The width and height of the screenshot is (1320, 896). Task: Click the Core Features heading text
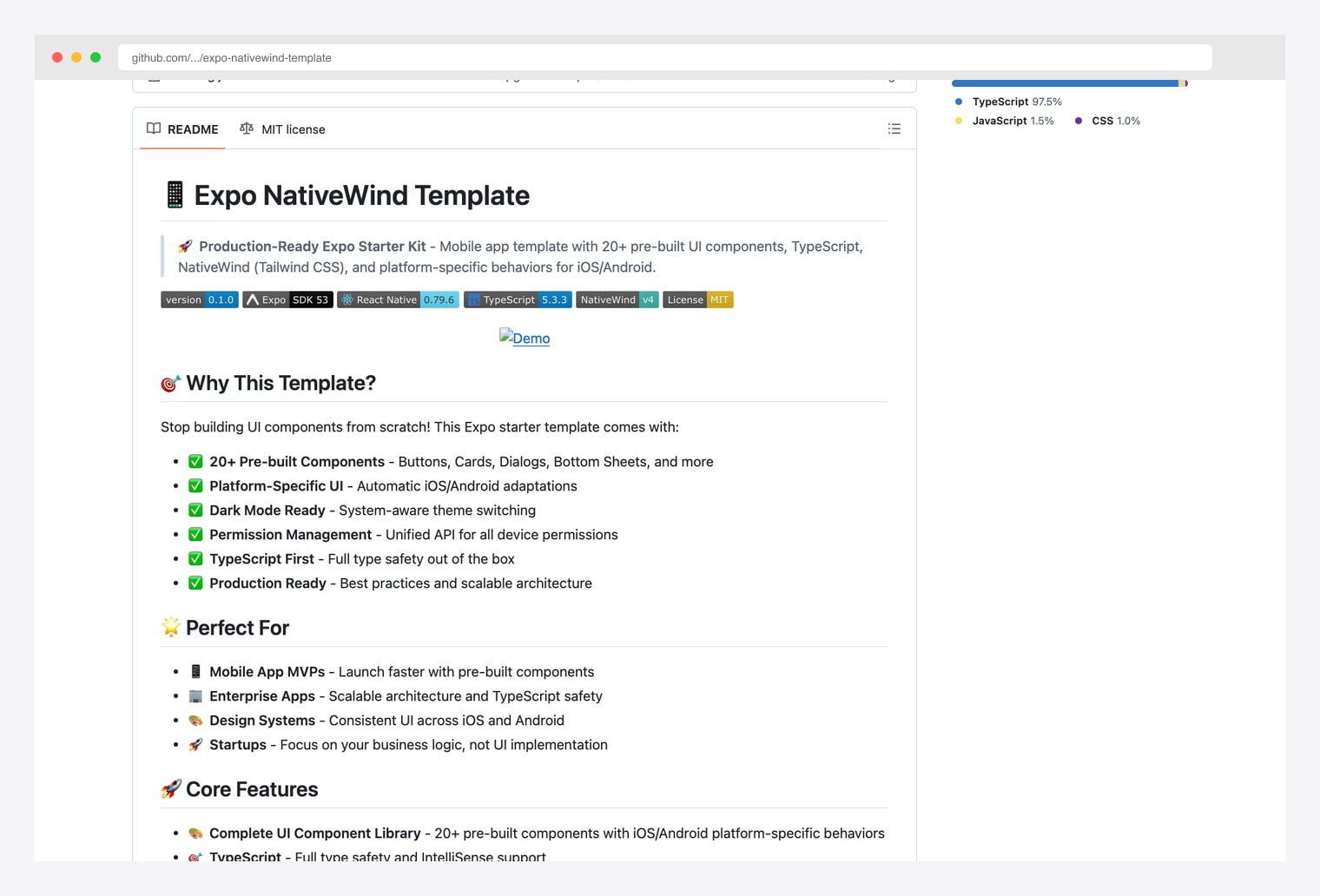pyautogui.click(x=252, y=789)
